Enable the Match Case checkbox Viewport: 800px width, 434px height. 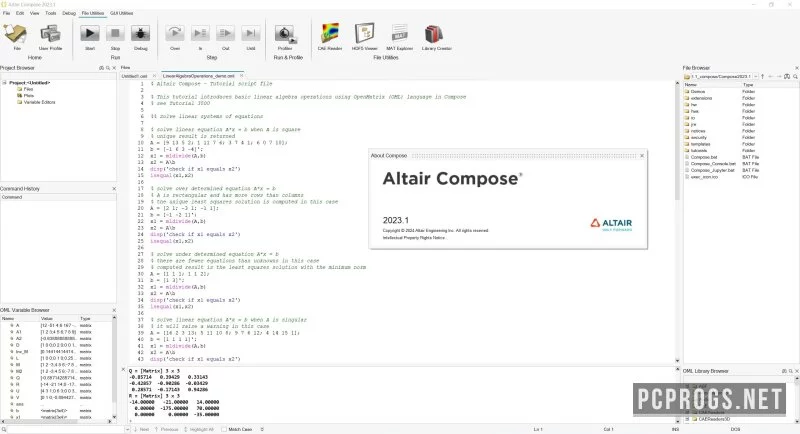point(223,429)
